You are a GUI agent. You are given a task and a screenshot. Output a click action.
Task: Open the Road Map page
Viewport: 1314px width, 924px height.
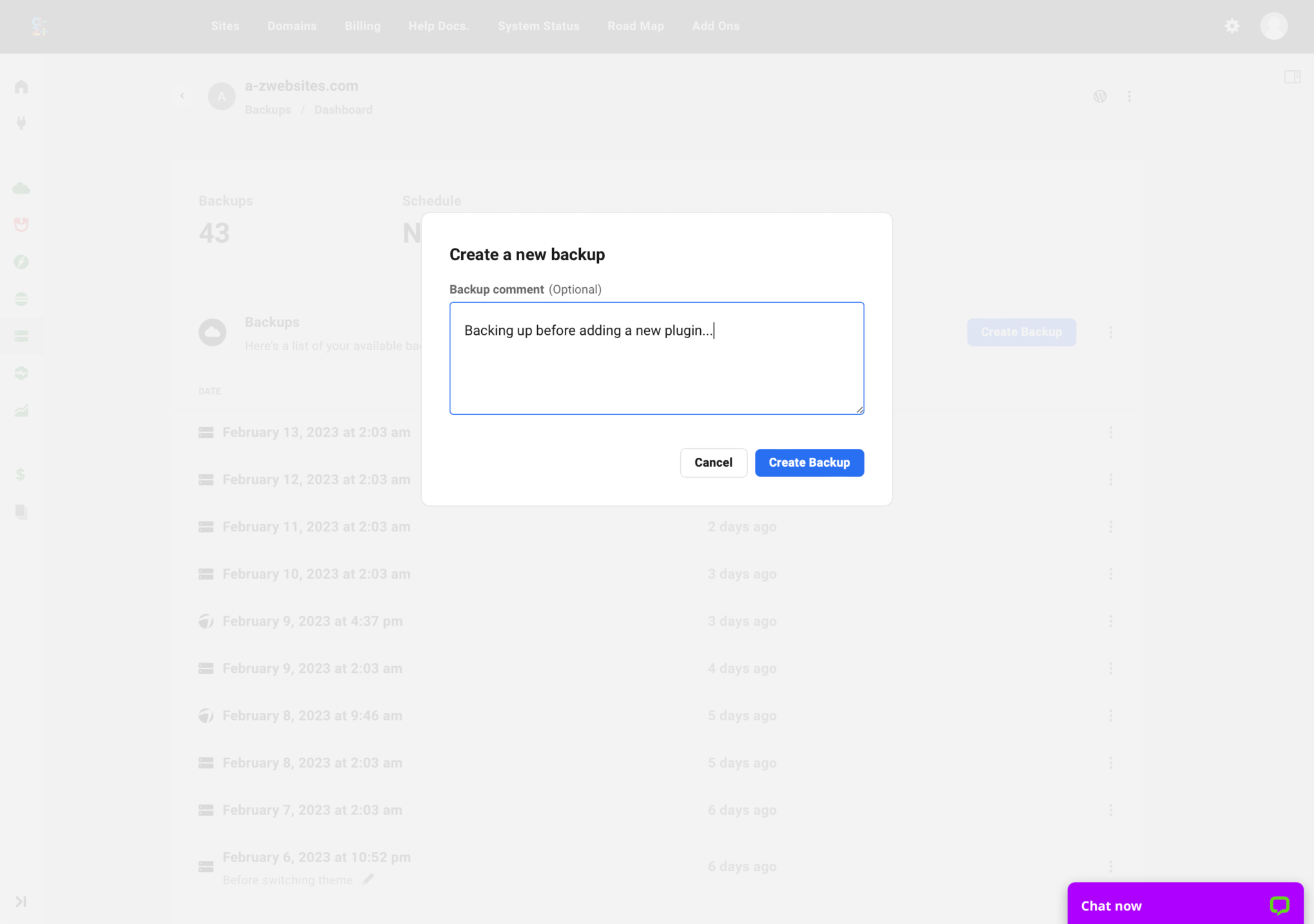(635, 26)
